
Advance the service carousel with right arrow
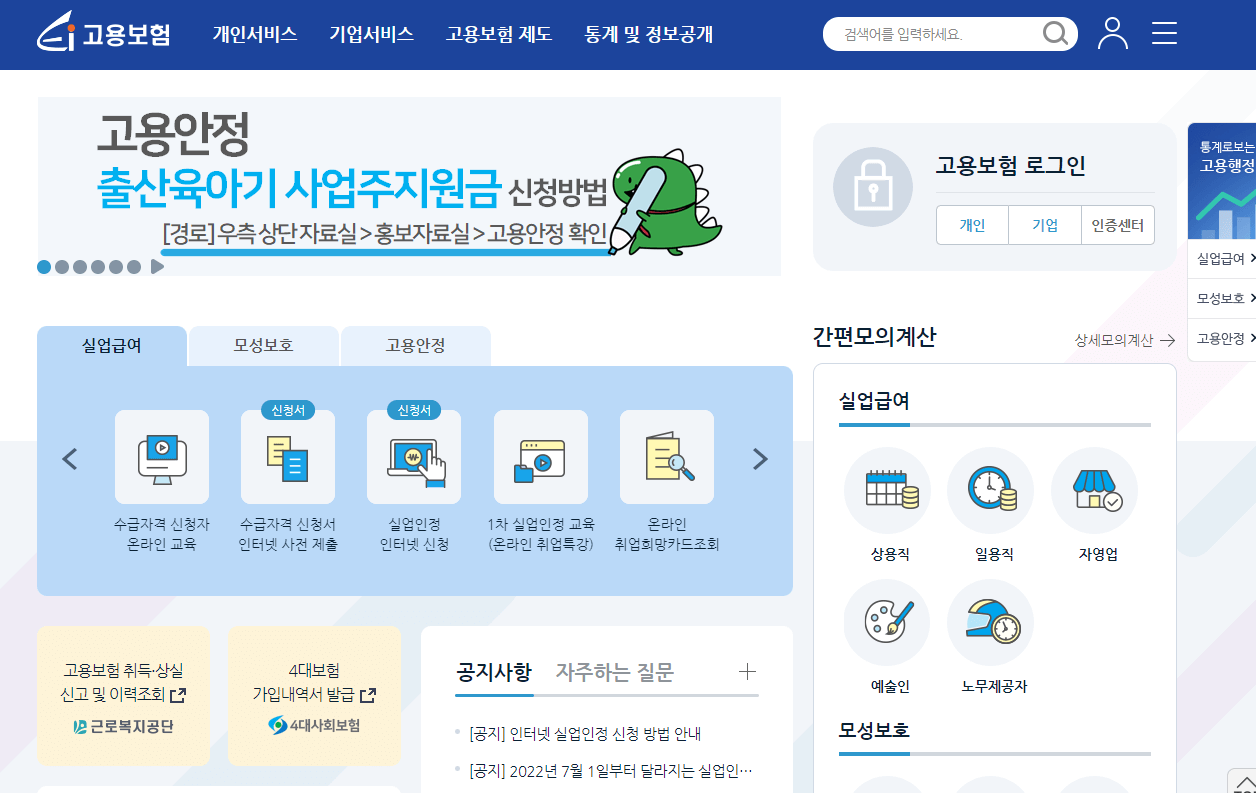pyautogui.click(x=759, y=458)
